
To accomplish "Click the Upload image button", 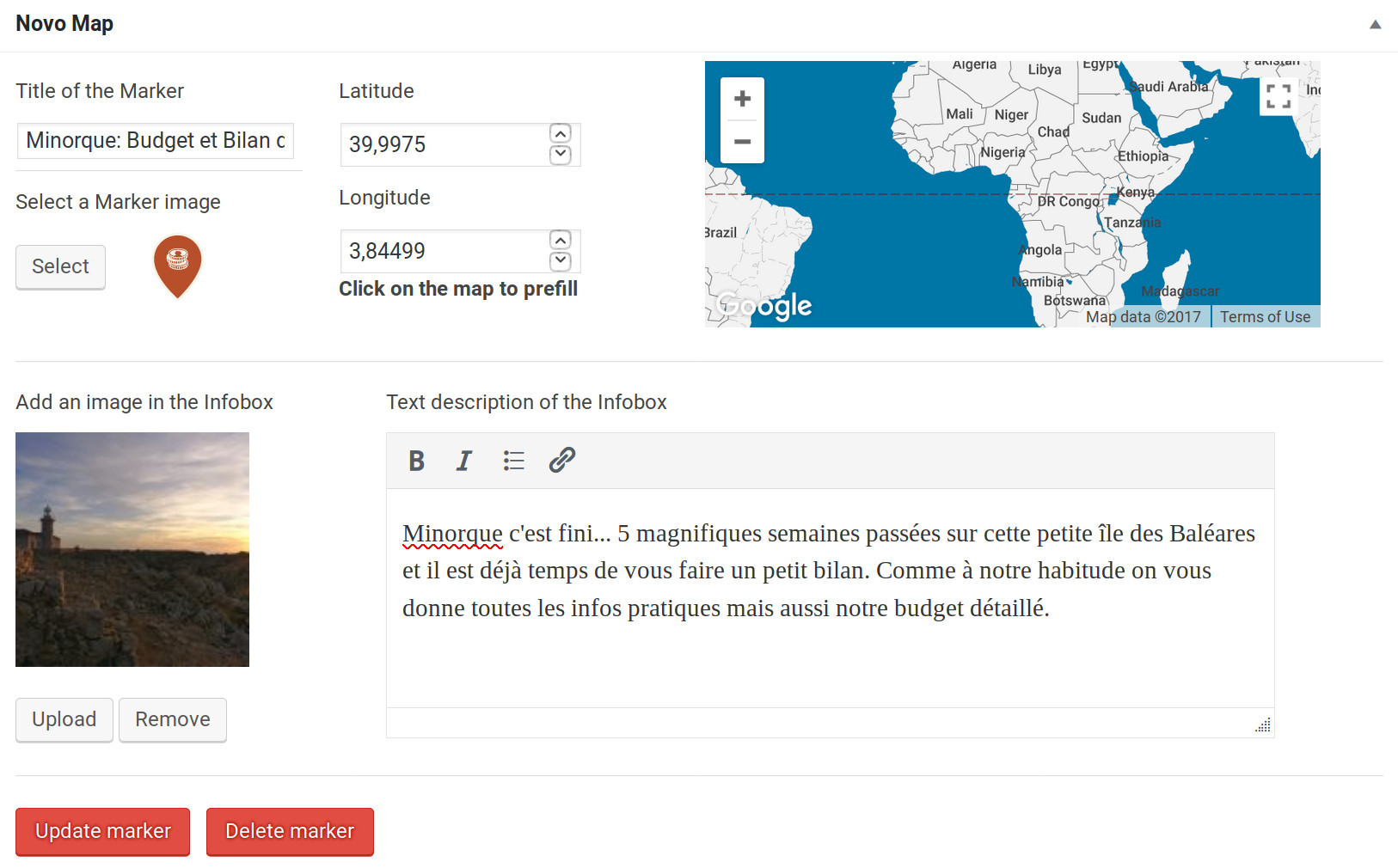I will 64,719.
